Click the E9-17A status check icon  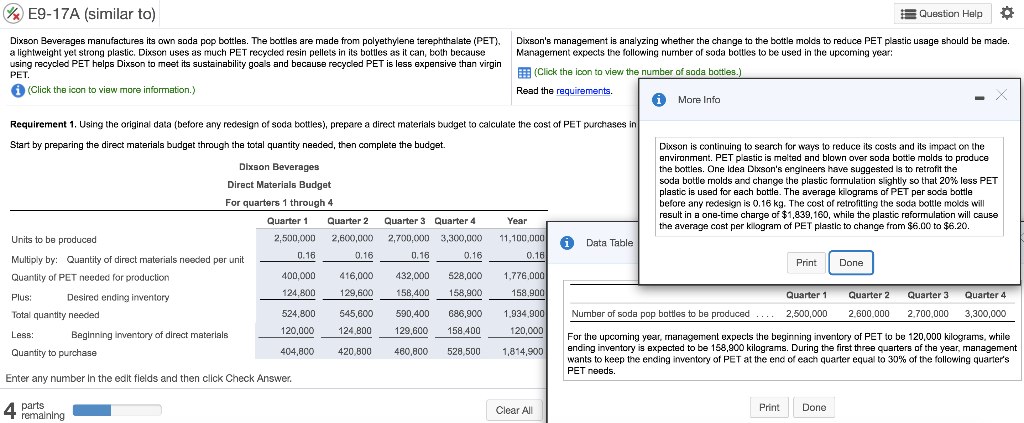[x=13, y=14]
